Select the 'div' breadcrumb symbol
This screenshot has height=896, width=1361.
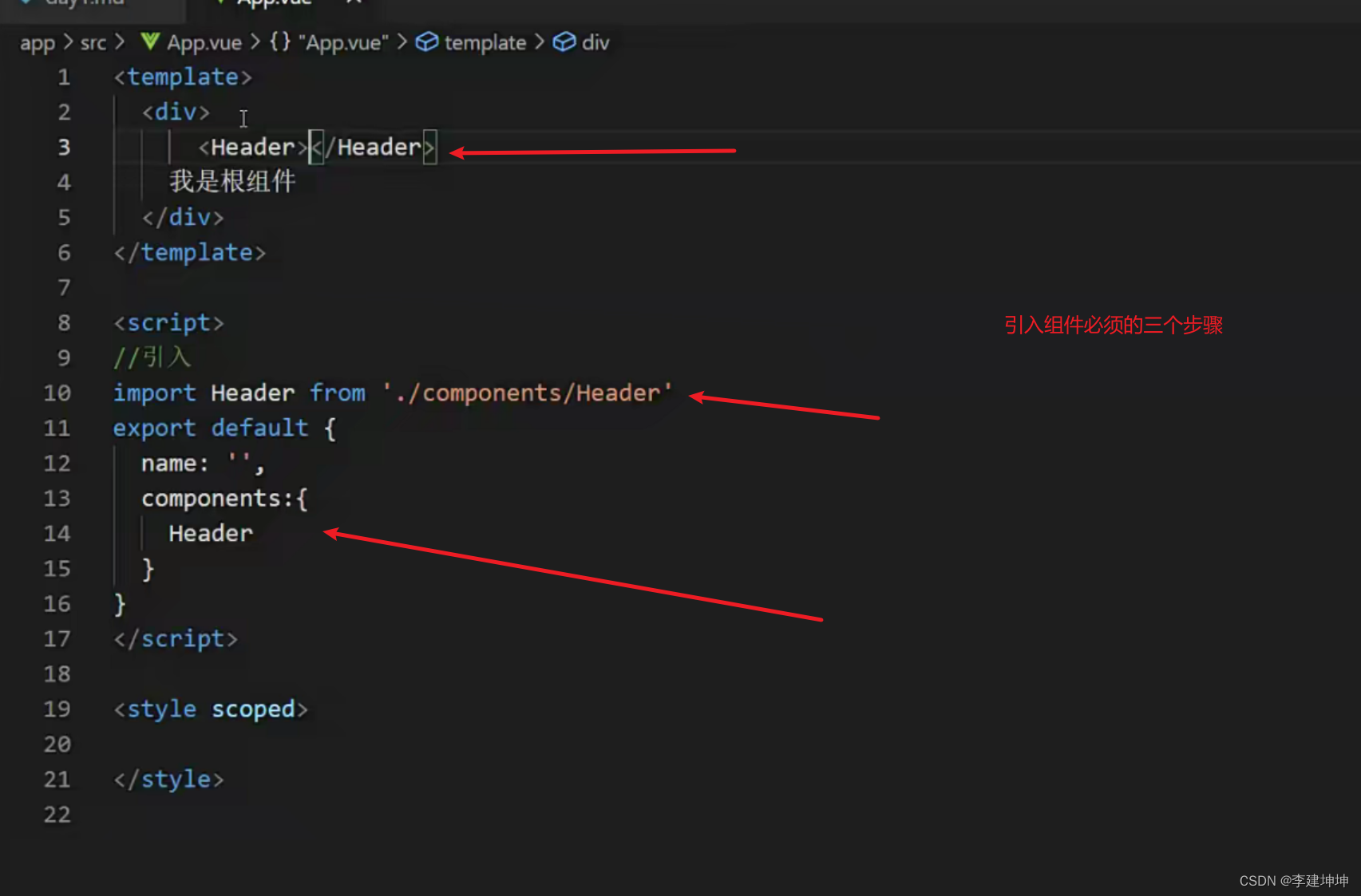595,42
